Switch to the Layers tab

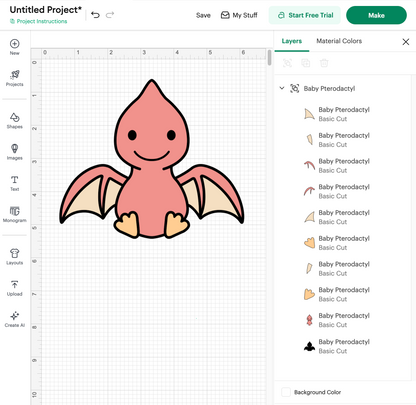[x=292, y=41]
